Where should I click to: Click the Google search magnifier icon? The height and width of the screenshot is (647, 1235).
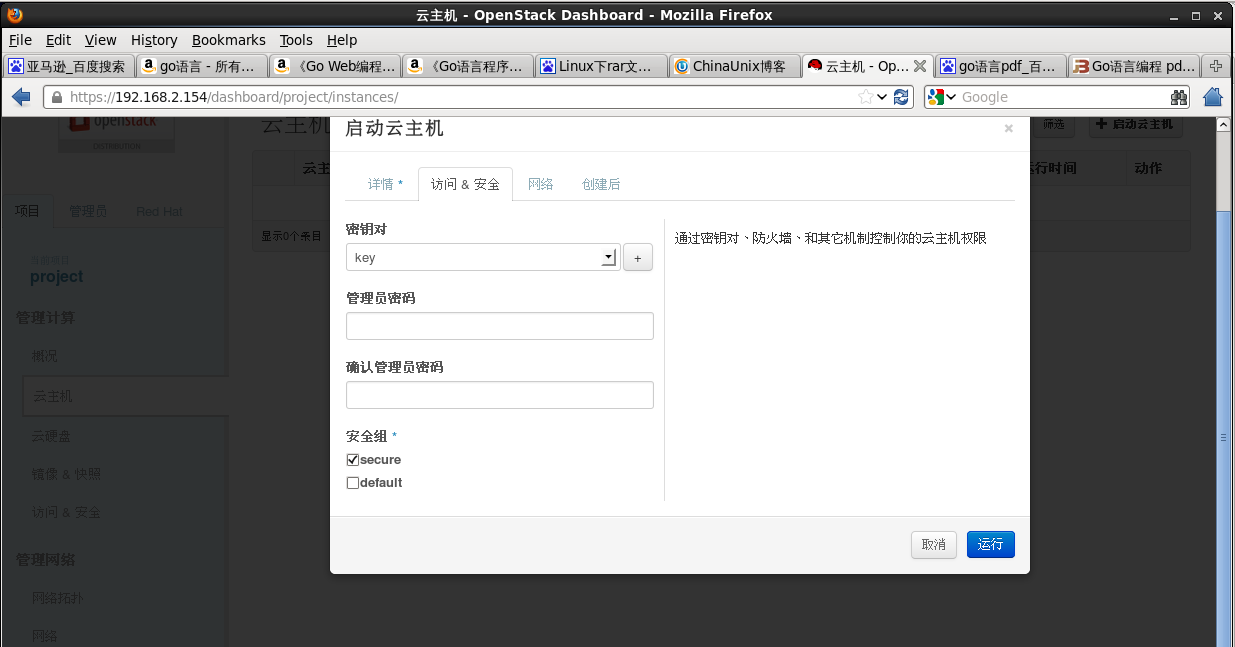(1178, 96)
